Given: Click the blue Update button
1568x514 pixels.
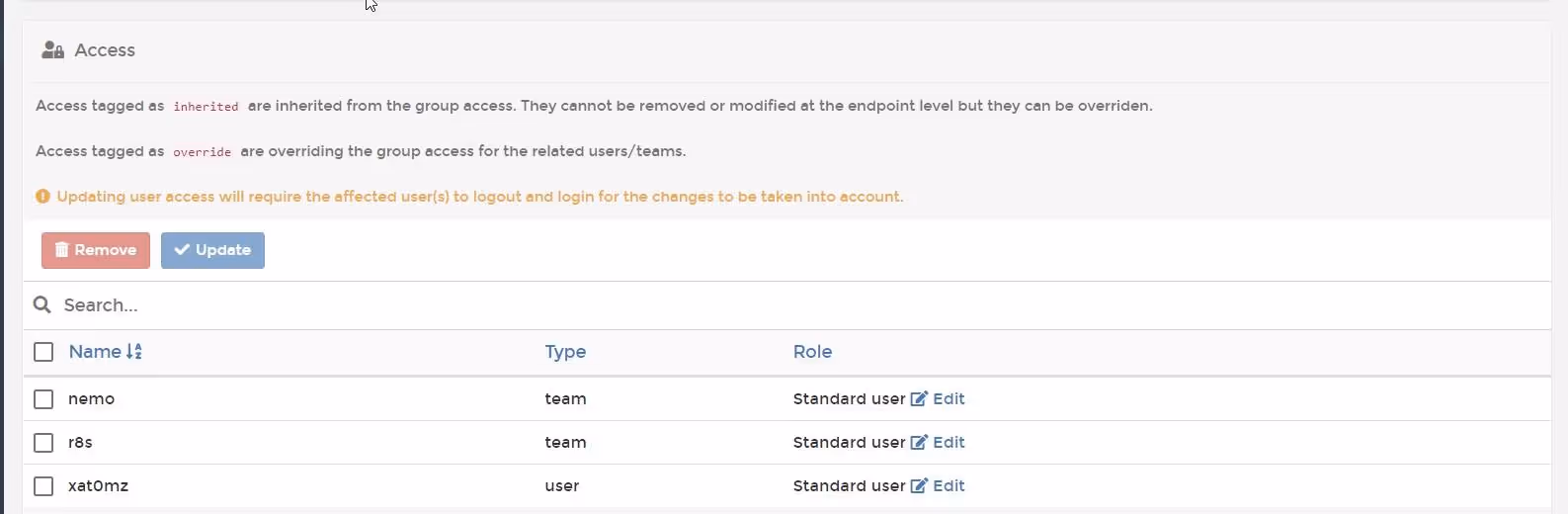Looking at the screenshot, I should coord(212,250).
